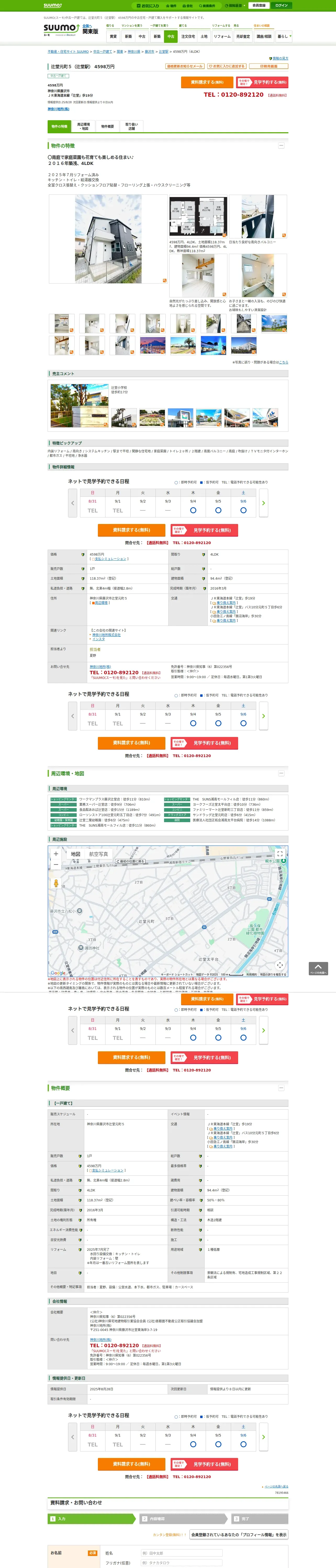336x1568 pixels.
Task: Focus the 姓名 name input field
Action: 182,1553
